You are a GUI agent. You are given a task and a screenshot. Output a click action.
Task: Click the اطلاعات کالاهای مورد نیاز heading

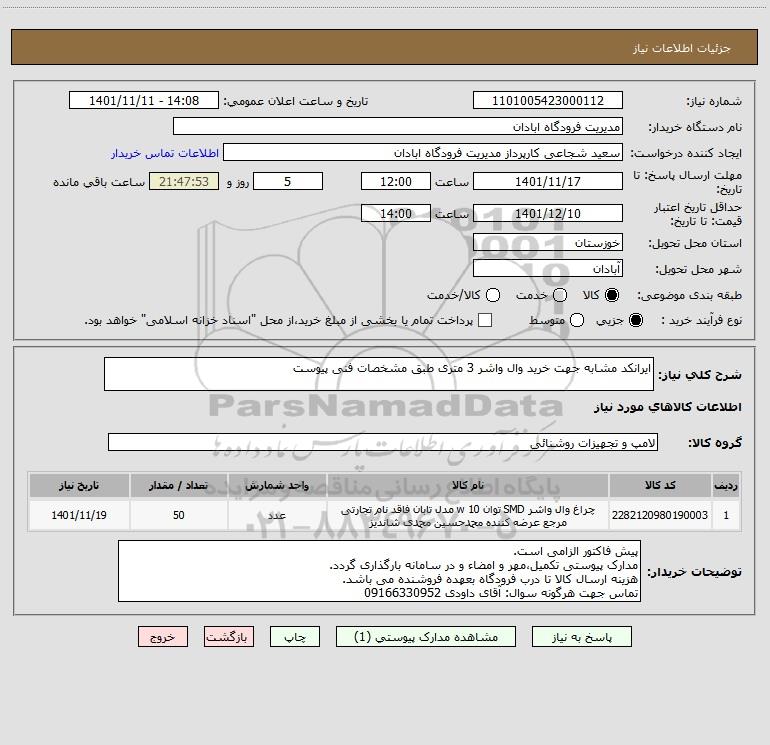click(x=668, y=407)
